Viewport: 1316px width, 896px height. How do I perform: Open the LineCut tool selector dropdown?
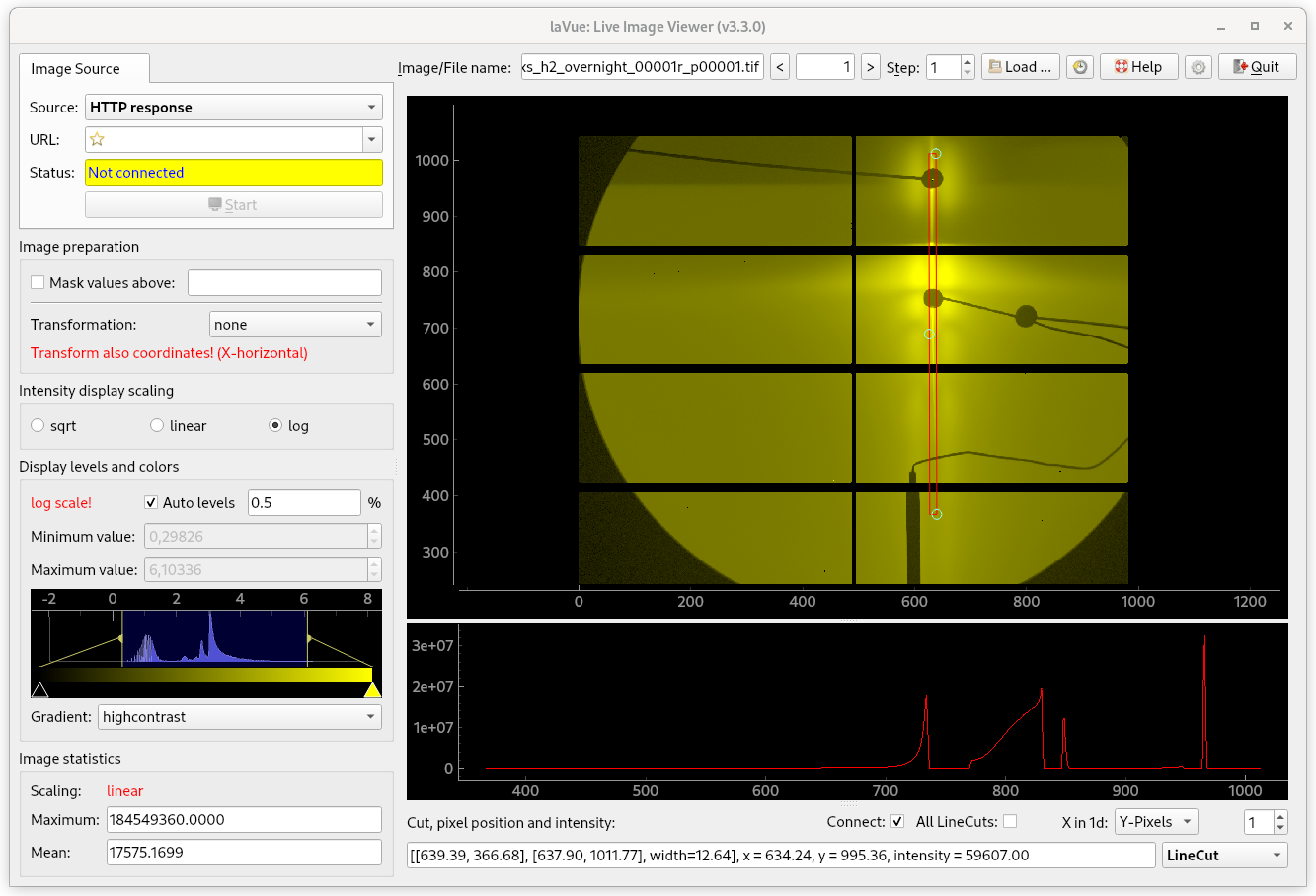coord(1224,856)
